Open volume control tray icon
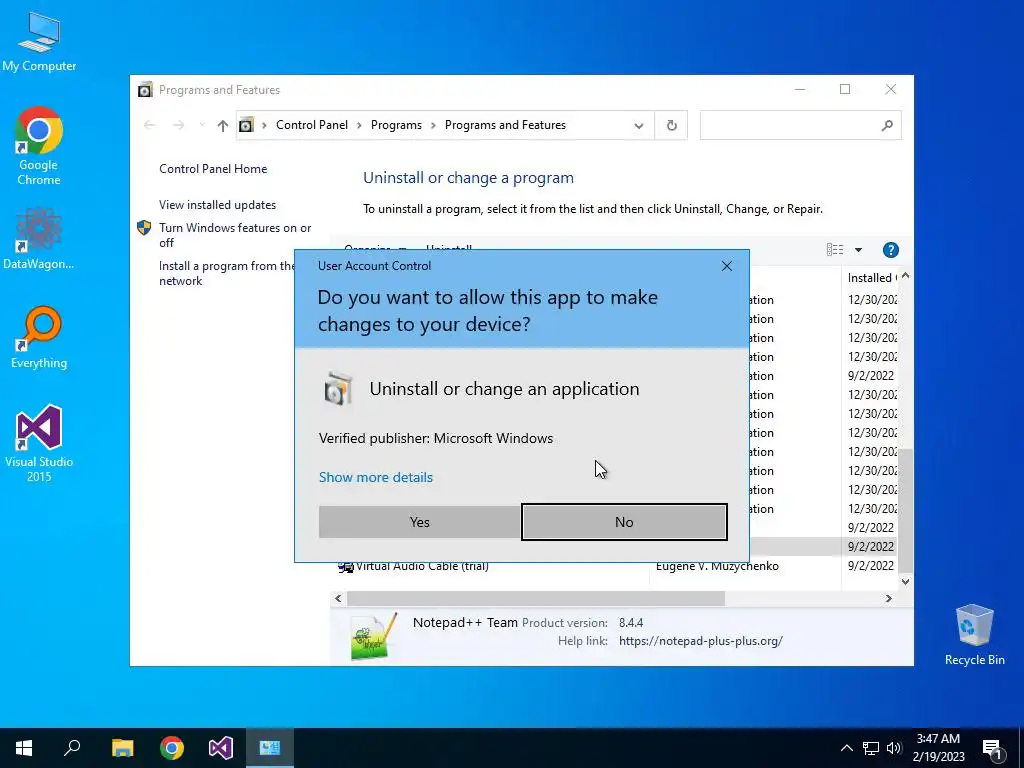This screenshot has width=1024, height=768. 894,748
